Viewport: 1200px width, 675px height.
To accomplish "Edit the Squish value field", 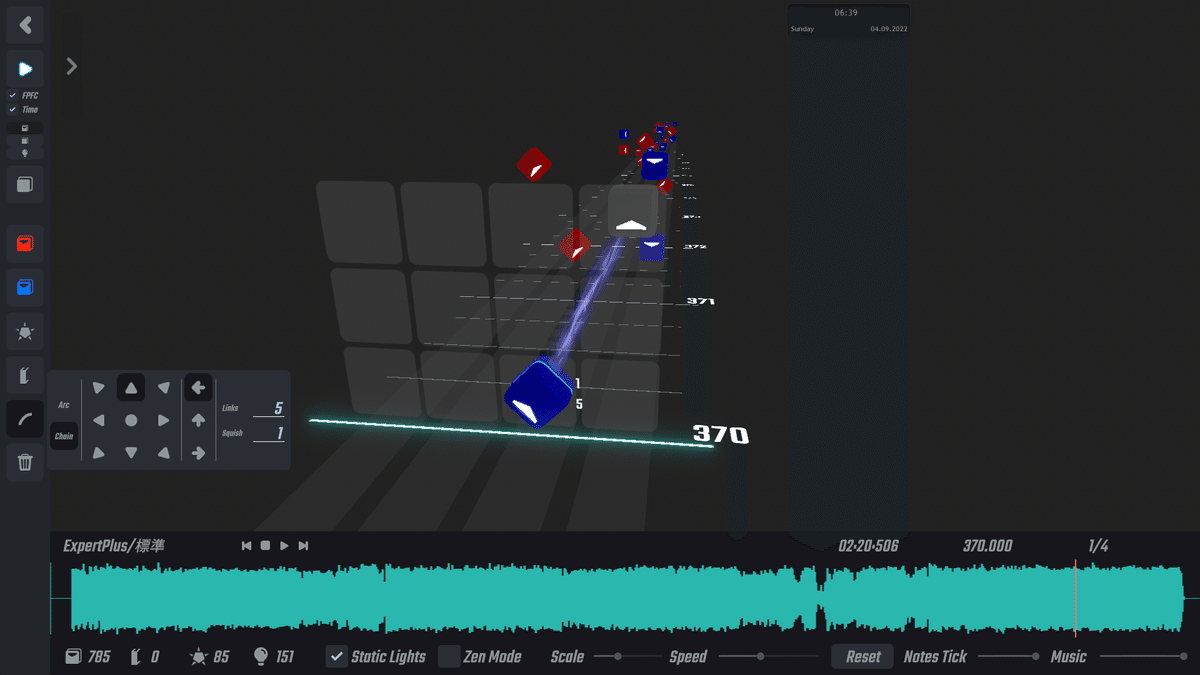I will [269, 434].
